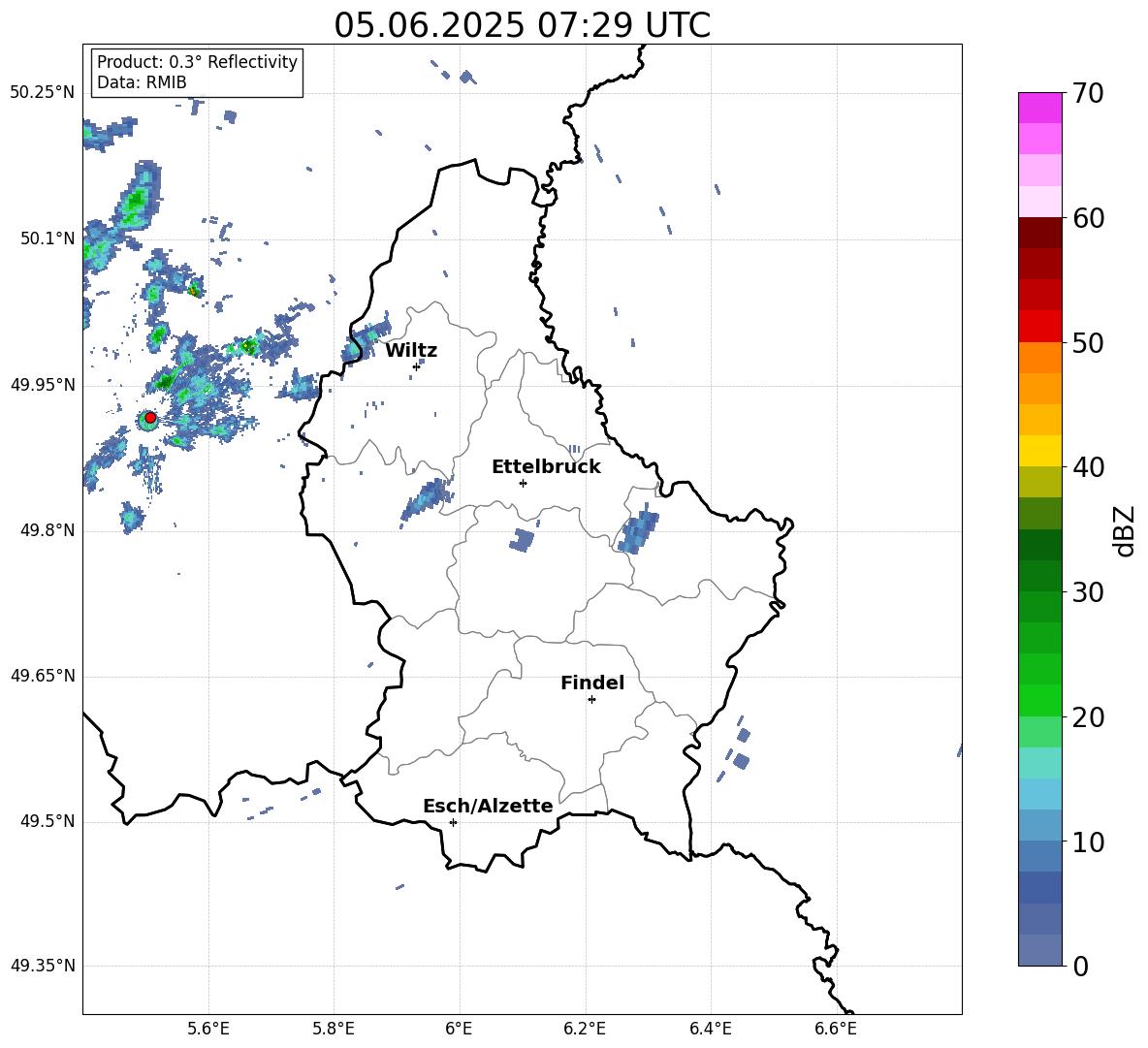The image size is (1148, 1048).
Task: Click the red radar site marker dot
Action: point(150,418)
